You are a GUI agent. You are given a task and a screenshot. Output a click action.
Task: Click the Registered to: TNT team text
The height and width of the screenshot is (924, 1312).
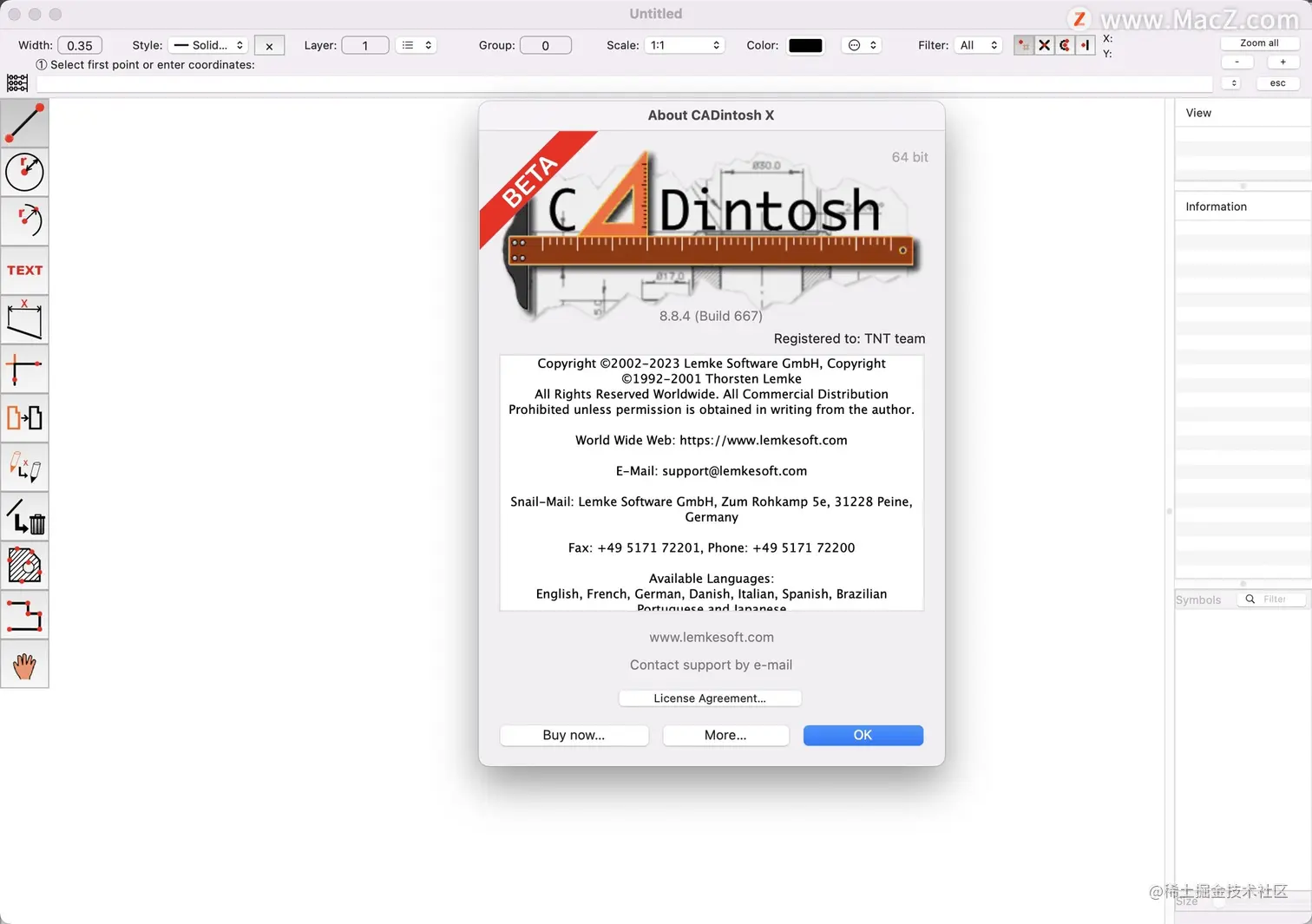tap(850, 338)
